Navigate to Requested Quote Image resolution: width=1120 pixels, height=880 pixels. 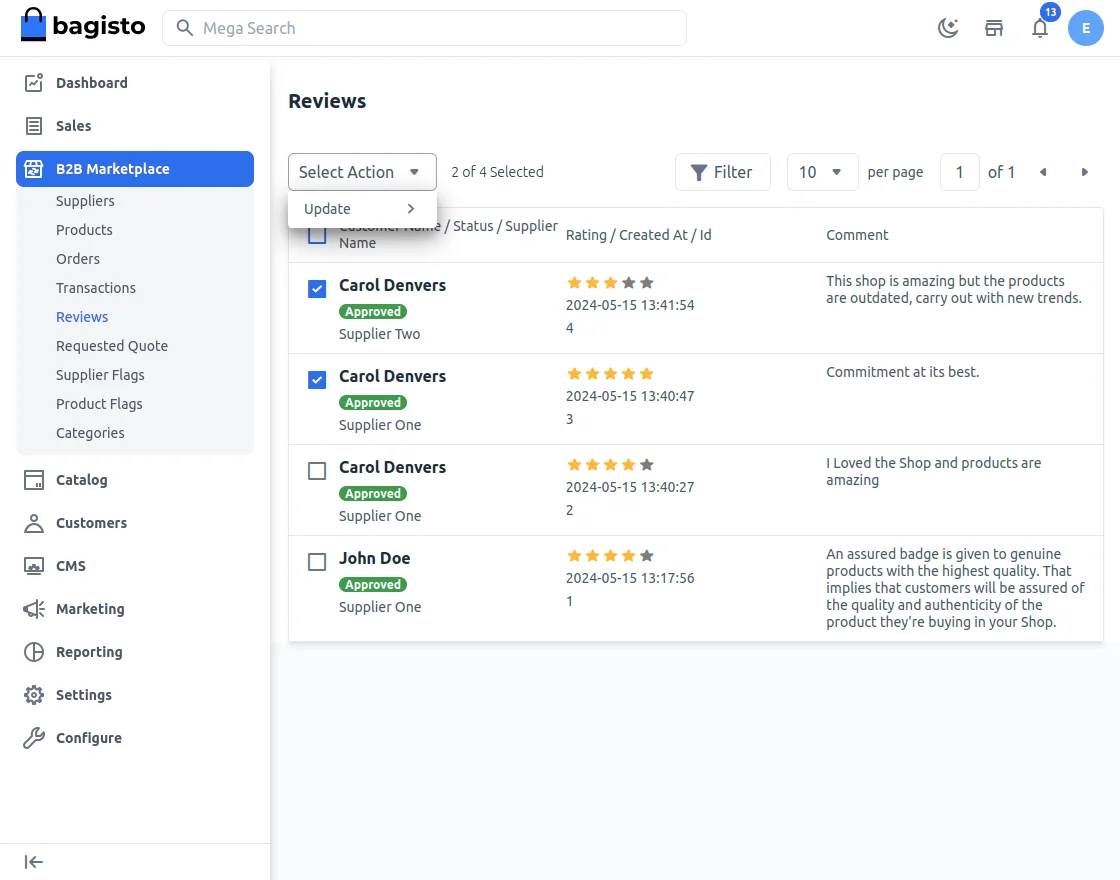112,346
